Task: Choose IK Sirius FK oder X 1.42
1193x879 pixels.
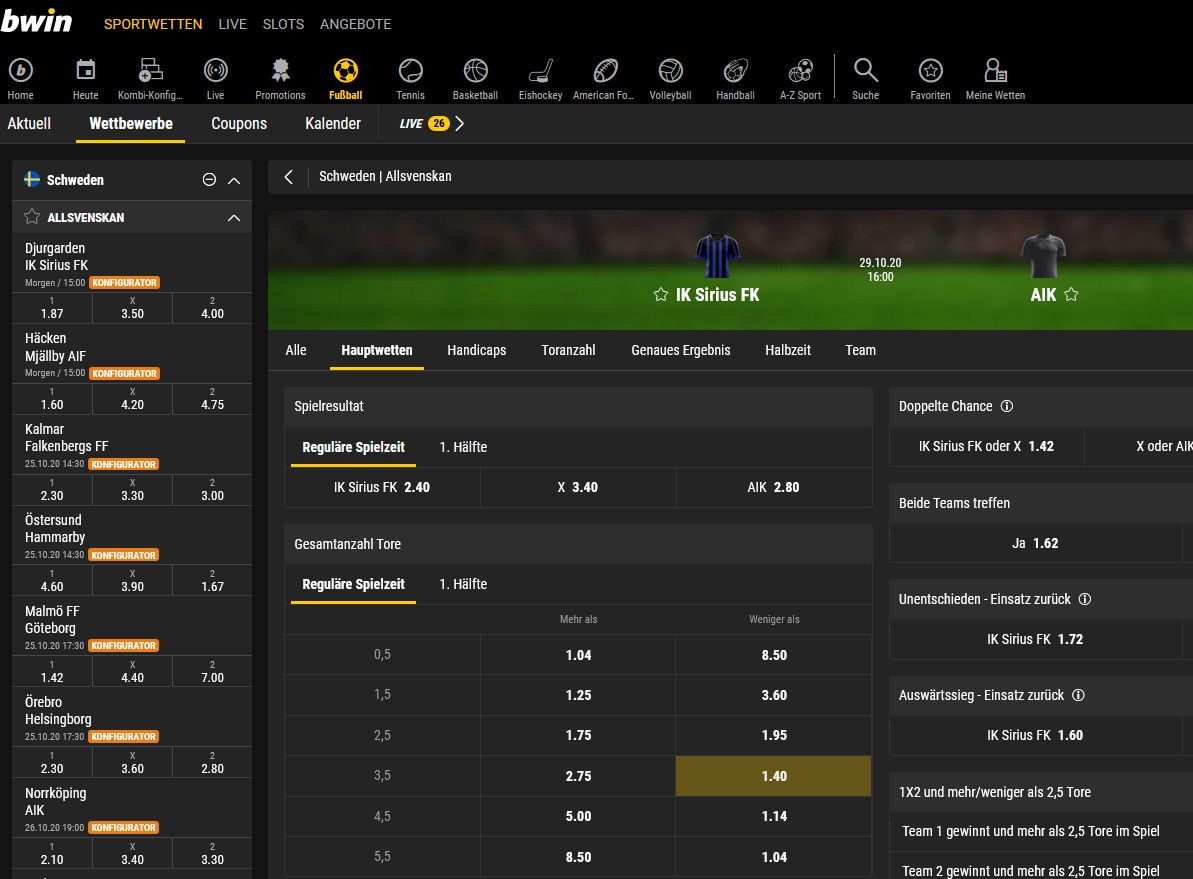Action: [987, 447]
